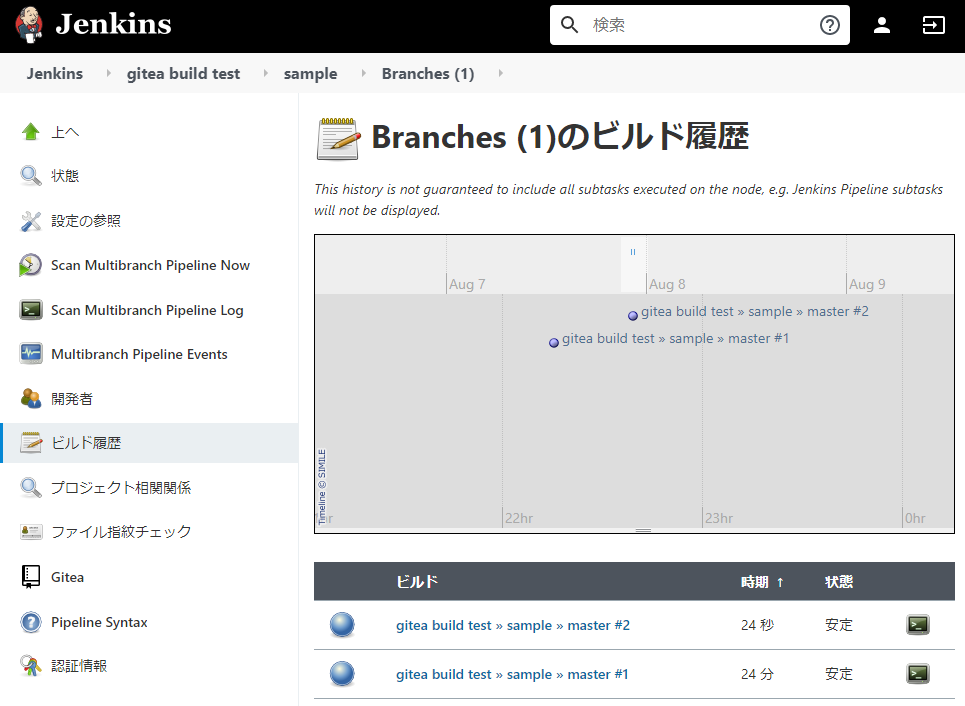Click the logout icon in header
The height and width of the screenshot is (706, 965).
(x=933, y=25)
